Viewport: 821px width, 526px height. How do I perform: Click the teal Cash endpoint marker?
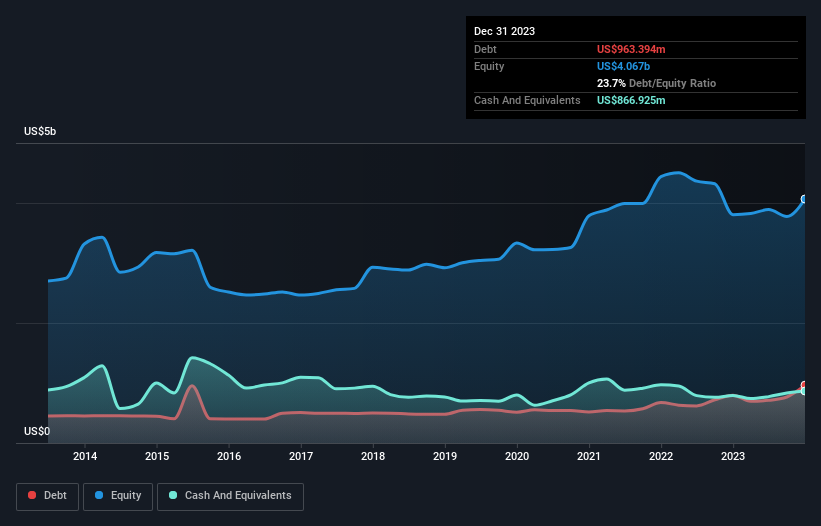tap(804, 391)
